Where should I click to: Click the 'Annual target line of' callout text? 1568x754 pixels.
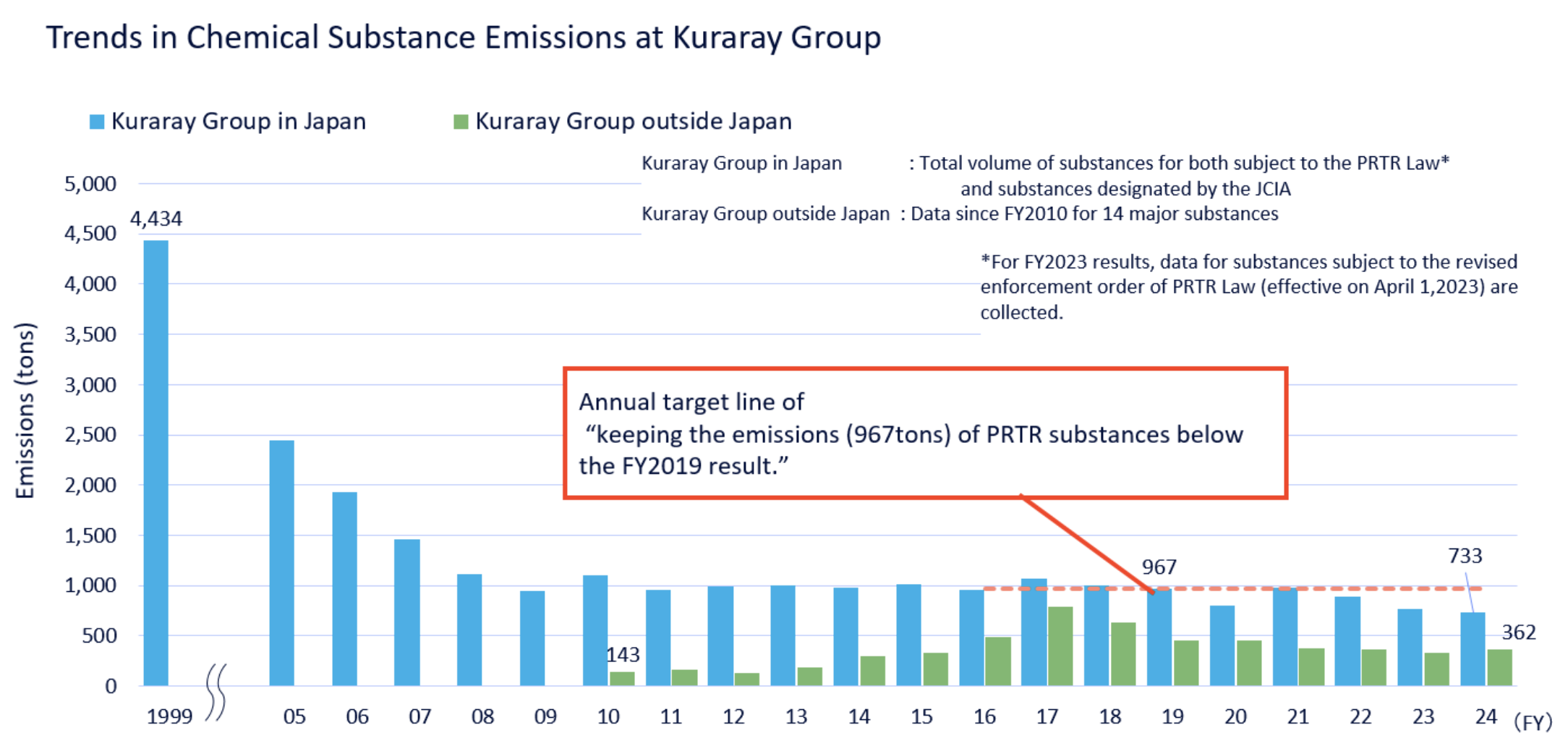click(691, 402)
